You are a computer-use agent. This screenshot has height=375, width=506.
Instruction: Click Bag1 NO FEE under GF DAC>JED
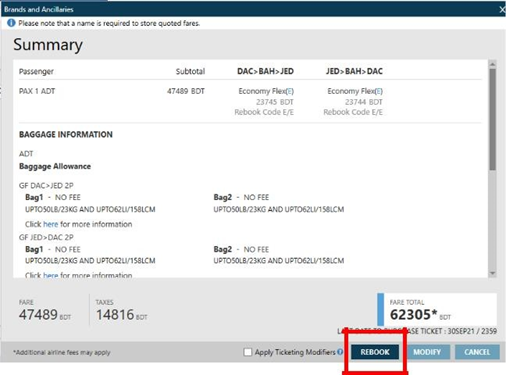53,197
